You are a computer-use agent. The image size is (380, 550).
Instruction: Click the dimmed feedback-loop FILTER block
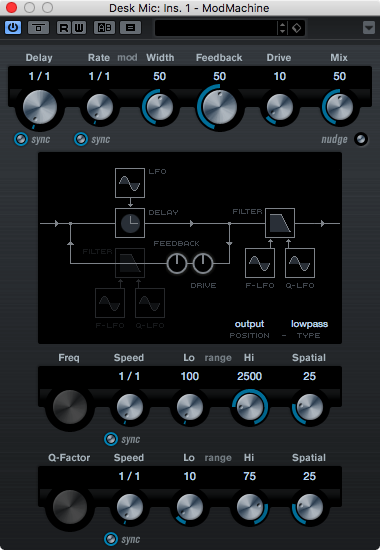coord(130,263)
